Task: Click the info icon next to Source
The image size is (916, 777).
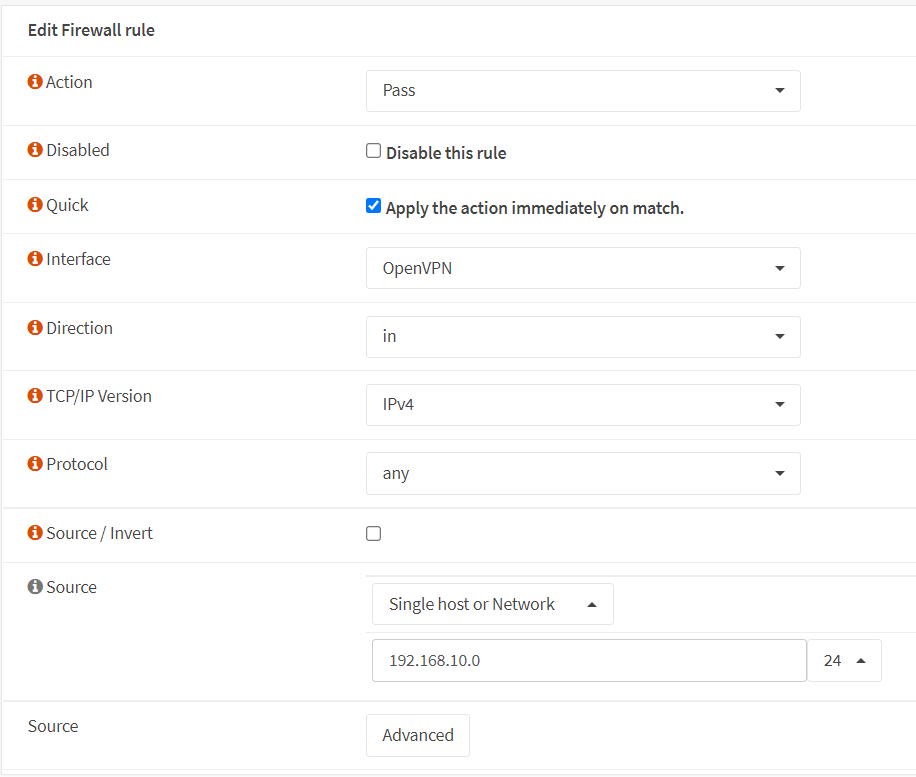Action: [36, 587]
